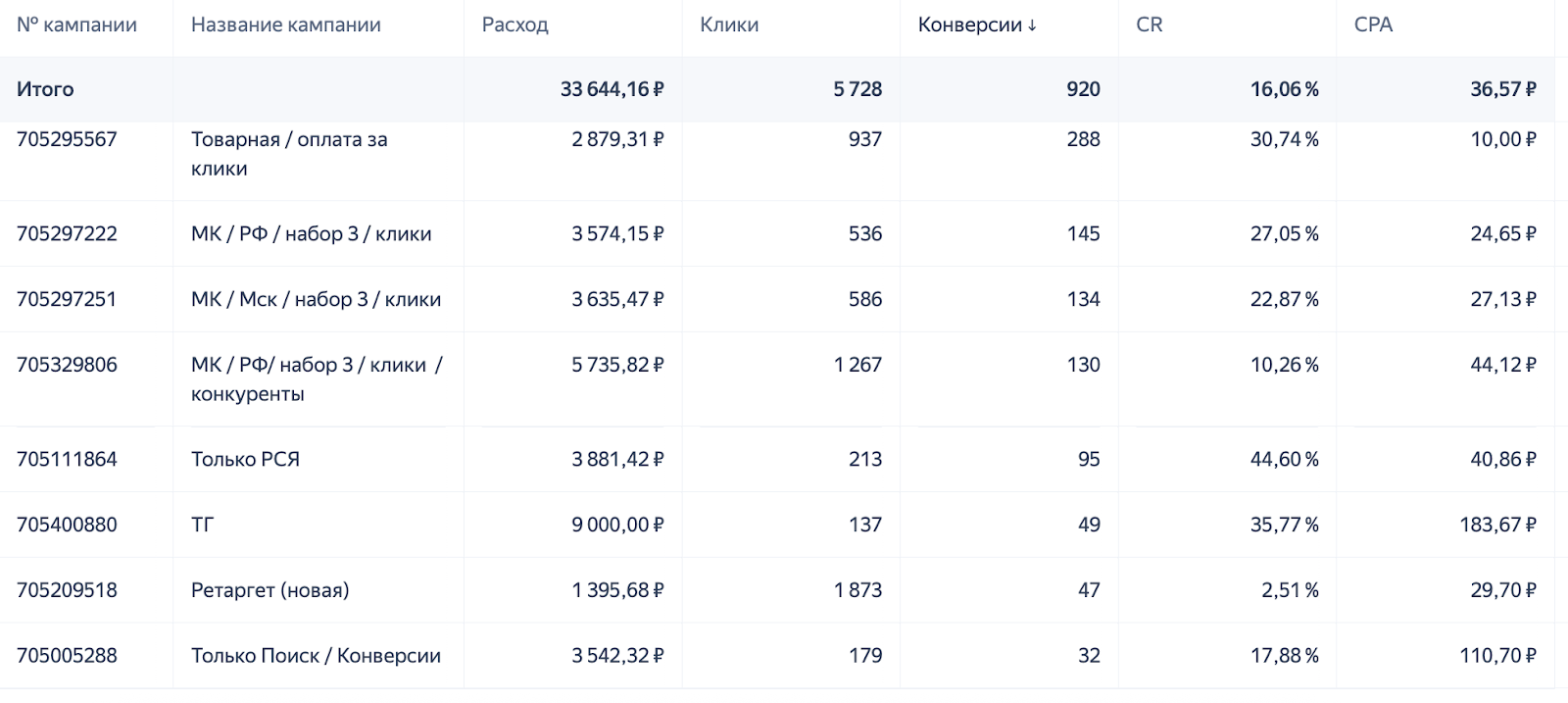This screenshot has width=1568, height=703.
Task: Open campaign Ретаргет (новая)
Action: point(269,590)
